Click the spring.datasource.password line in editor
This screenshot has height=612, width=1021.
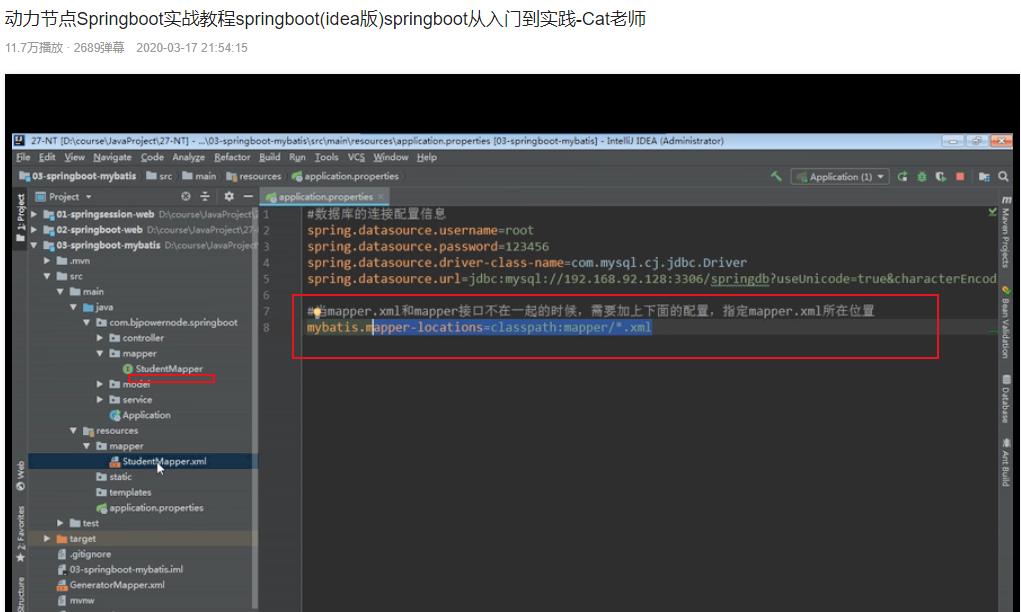pos(428,247)
